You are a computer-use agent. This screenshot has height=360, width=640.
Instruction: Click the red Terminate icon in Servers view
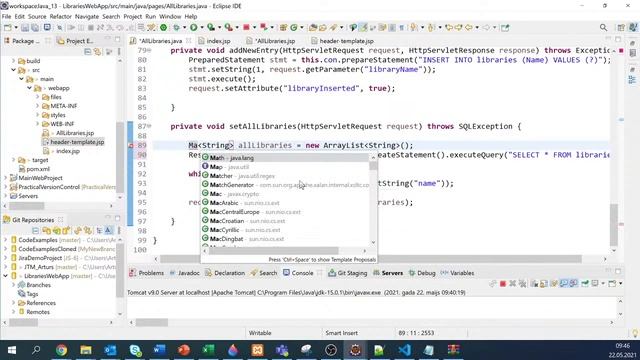(503, 283)
